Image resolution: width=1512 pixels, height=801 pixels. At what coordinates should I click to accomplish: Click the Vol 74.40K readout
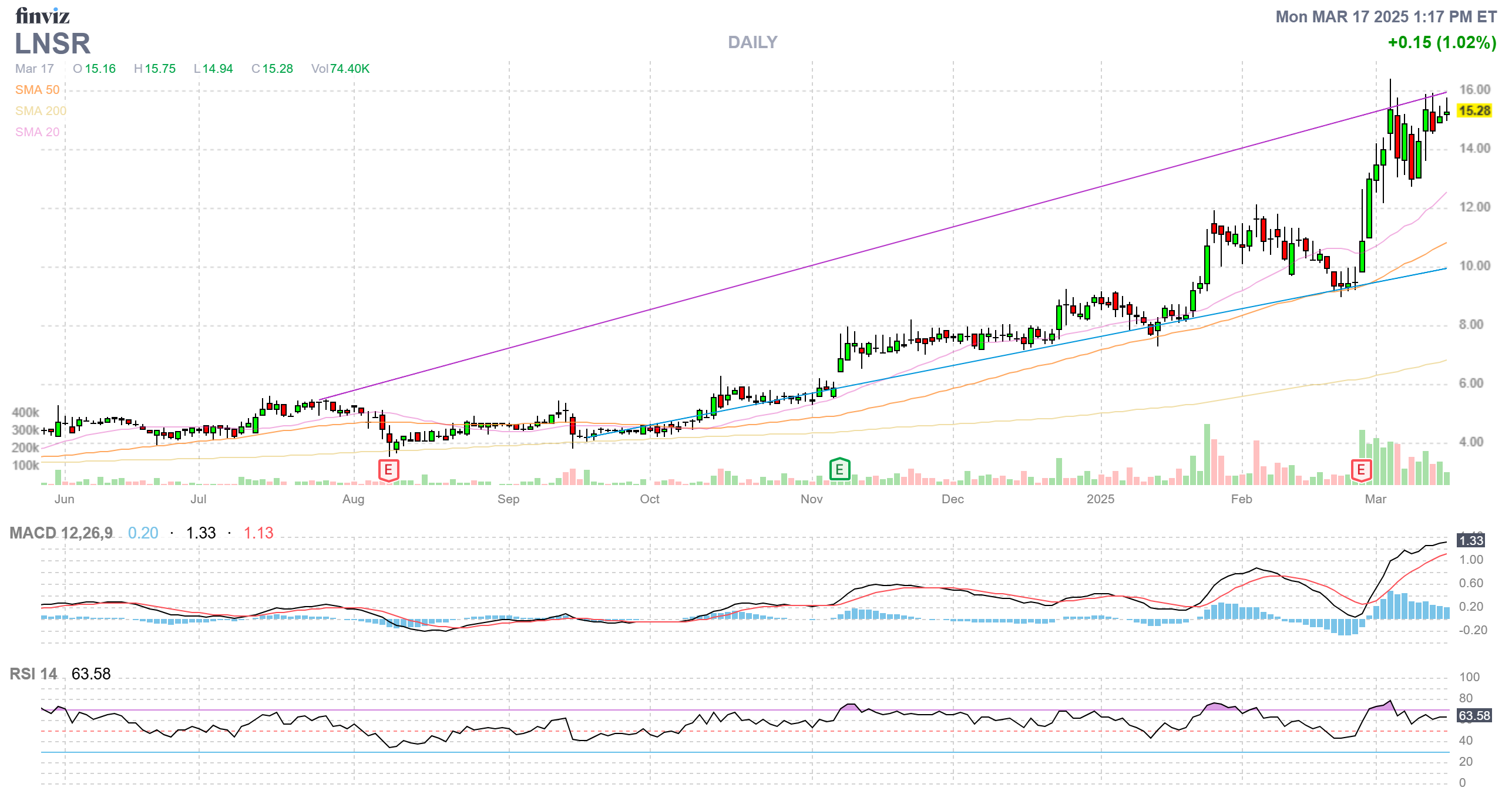(340, 69)
